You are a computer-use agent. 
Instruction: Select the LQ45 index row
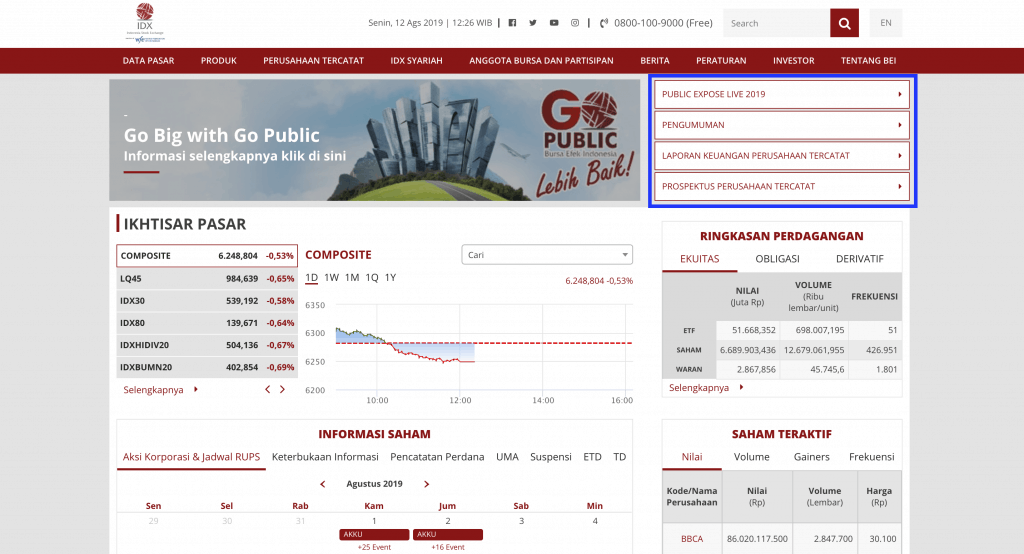point(207,278)
